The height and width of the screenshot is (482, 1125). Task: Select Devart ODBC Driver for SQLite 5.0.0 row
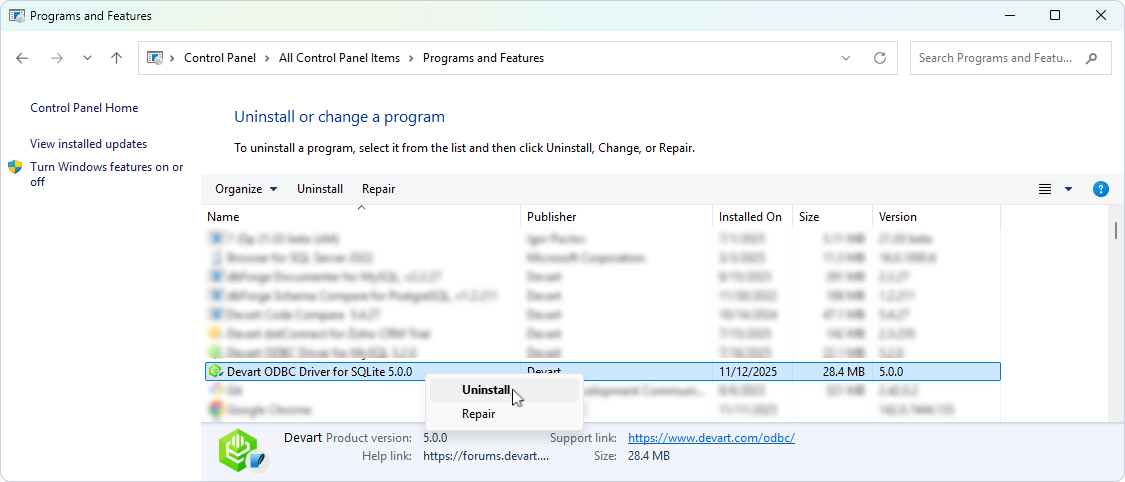(x=602, y=372)
